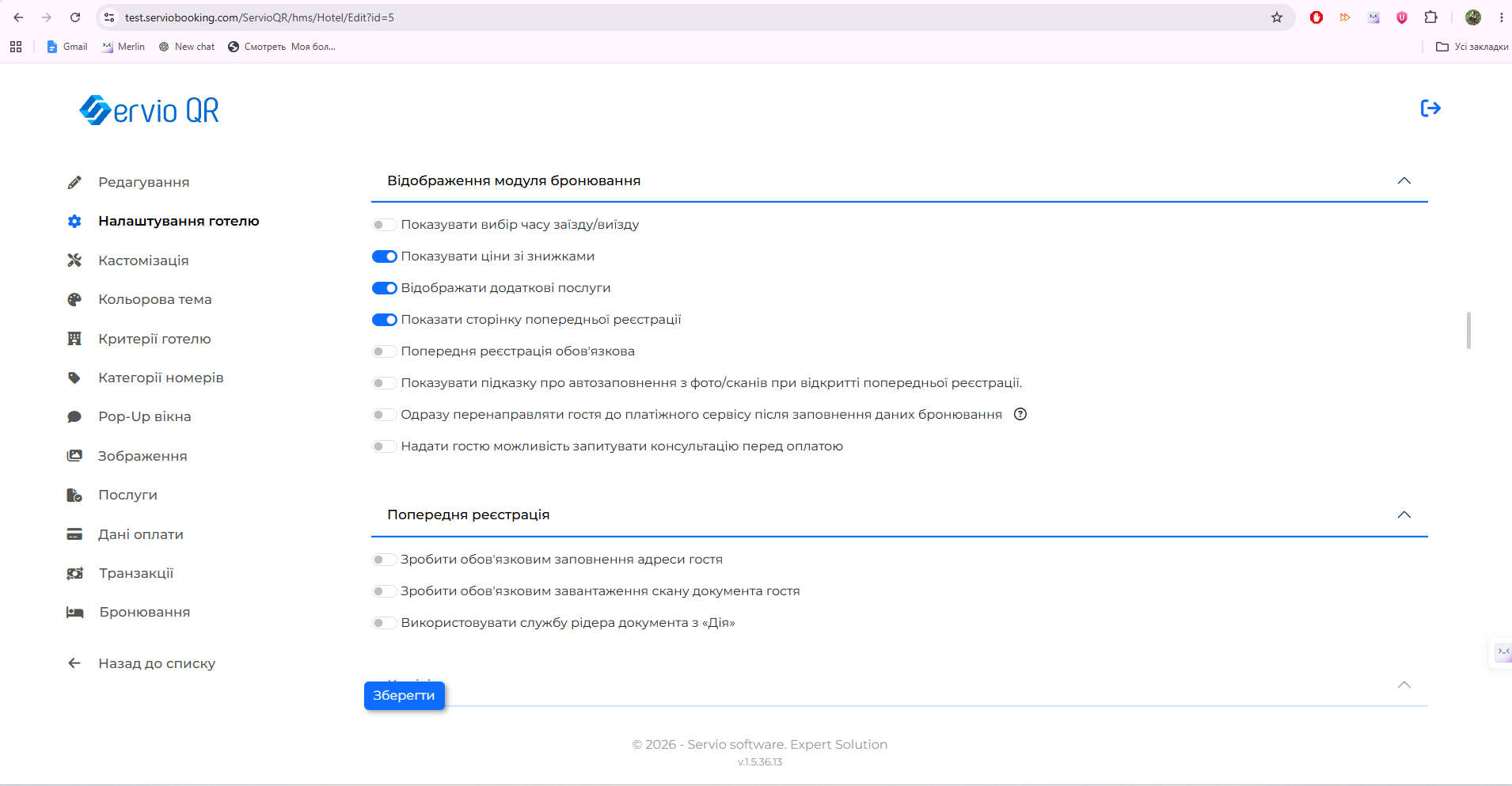Turn off Відображати додаткові послуги toggle

385,288
